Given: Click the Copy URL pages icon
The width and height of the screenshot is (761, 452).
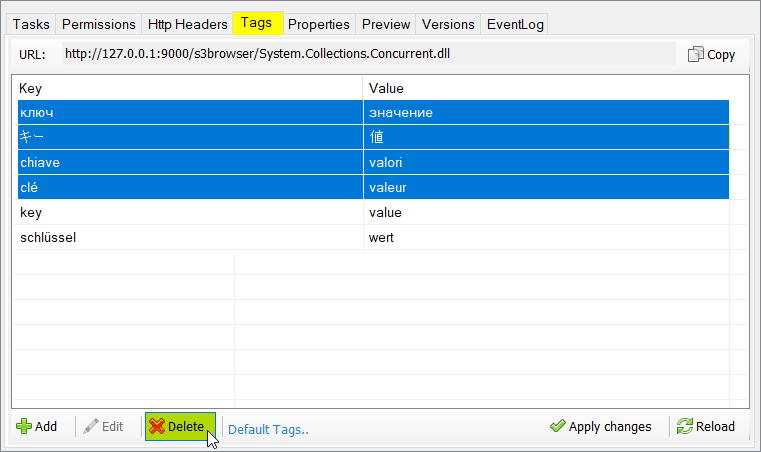Looking at the screenshot, I should (x=695, y=54).
